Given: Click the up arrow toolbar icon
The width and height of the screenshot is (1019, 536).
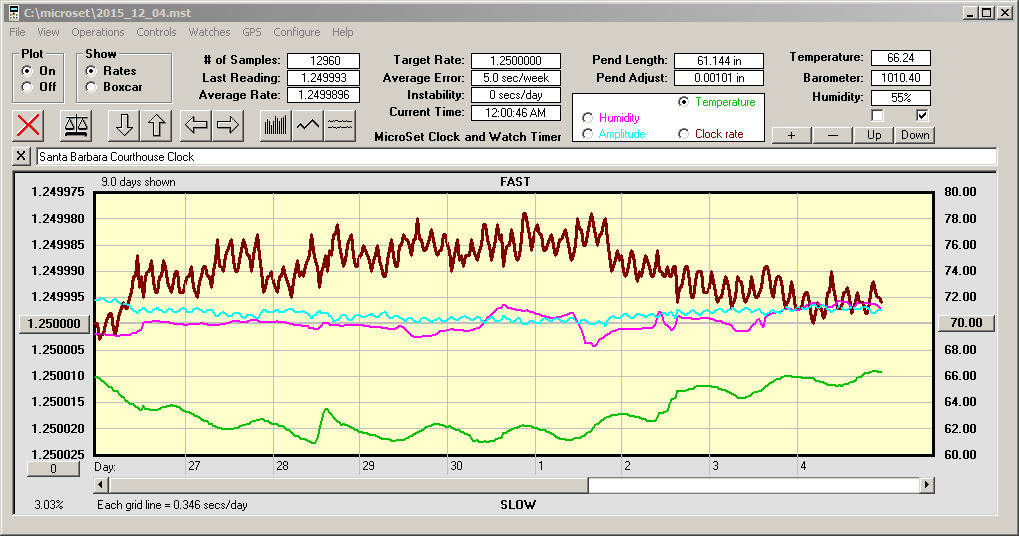Looking at the screenshot, I should [156, 125].
